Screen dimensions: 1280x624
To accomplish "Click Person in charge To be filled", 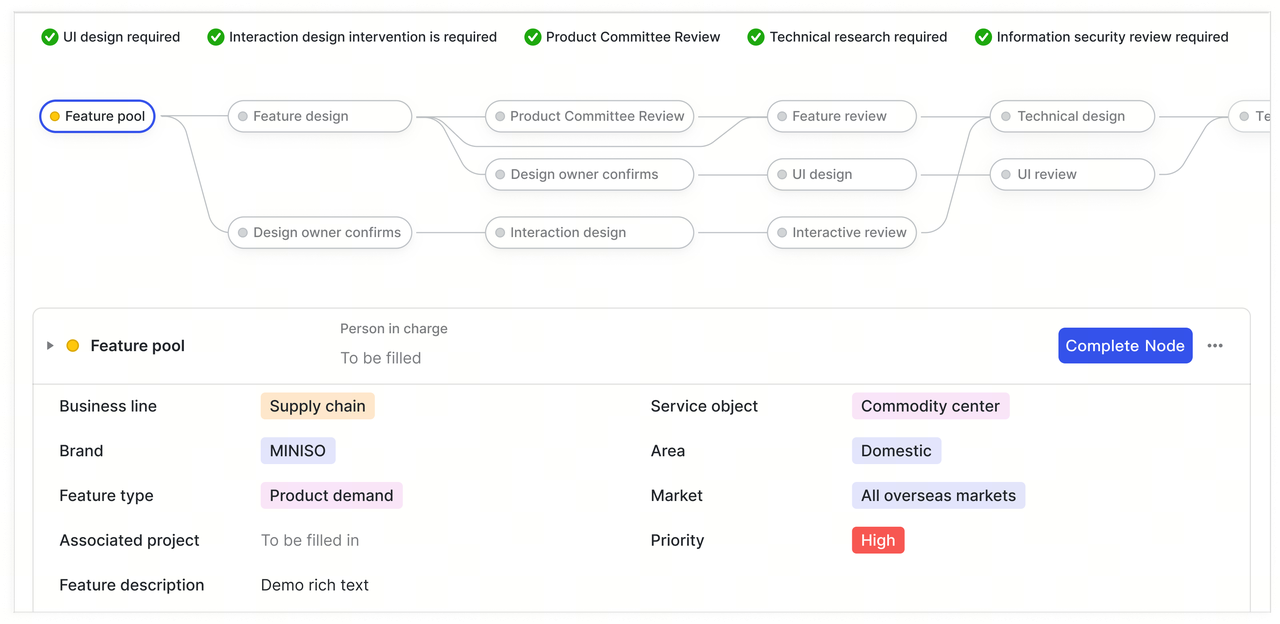I will point(380,358).
